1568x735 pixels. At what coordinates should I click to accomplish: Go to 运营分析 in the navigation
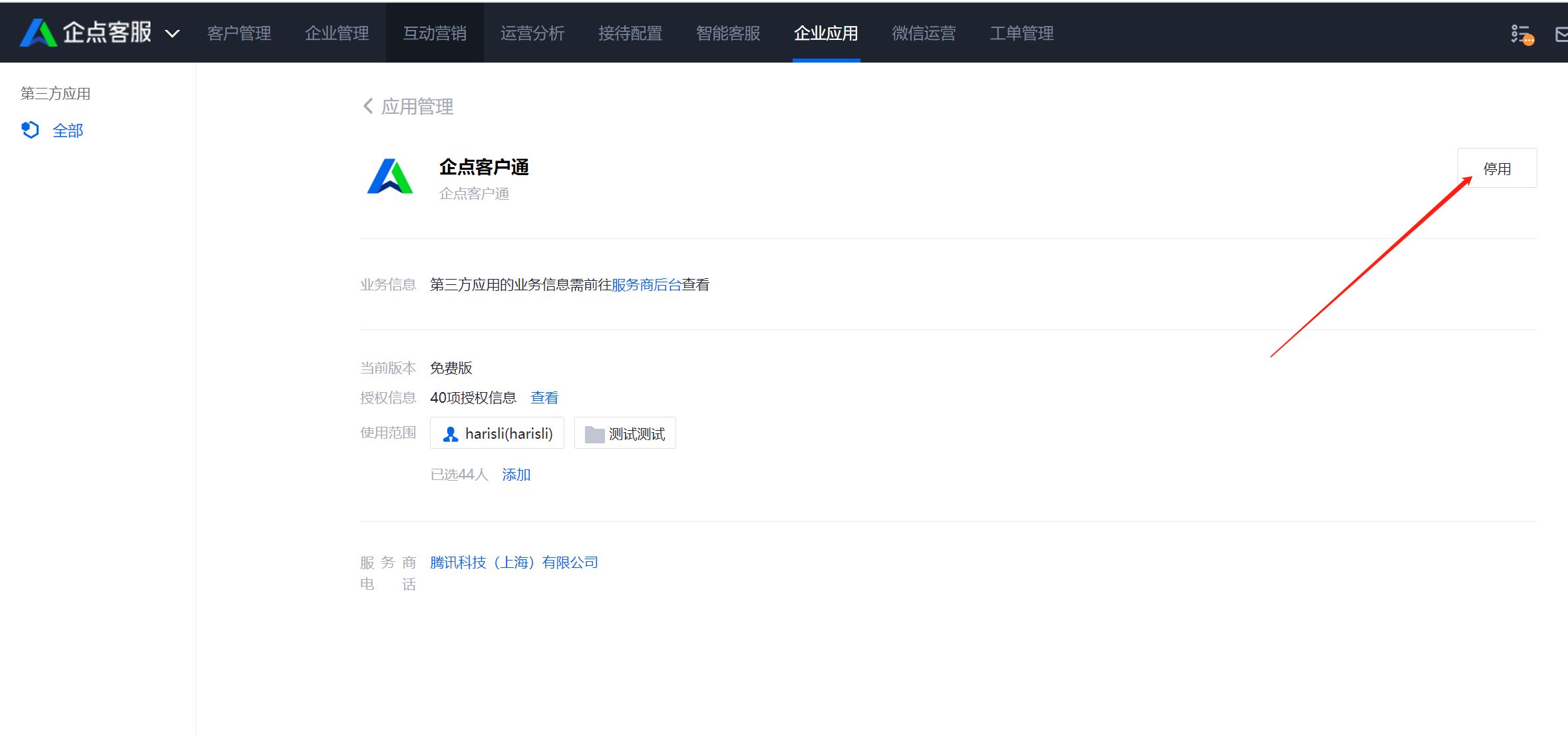[532, 33]
